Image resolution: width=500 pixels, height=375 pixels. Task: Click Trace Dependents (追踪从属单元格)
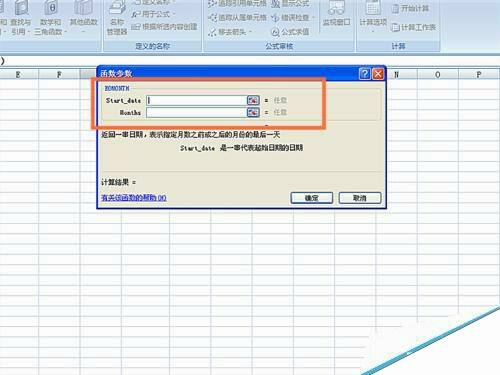(x=237, y=17)
